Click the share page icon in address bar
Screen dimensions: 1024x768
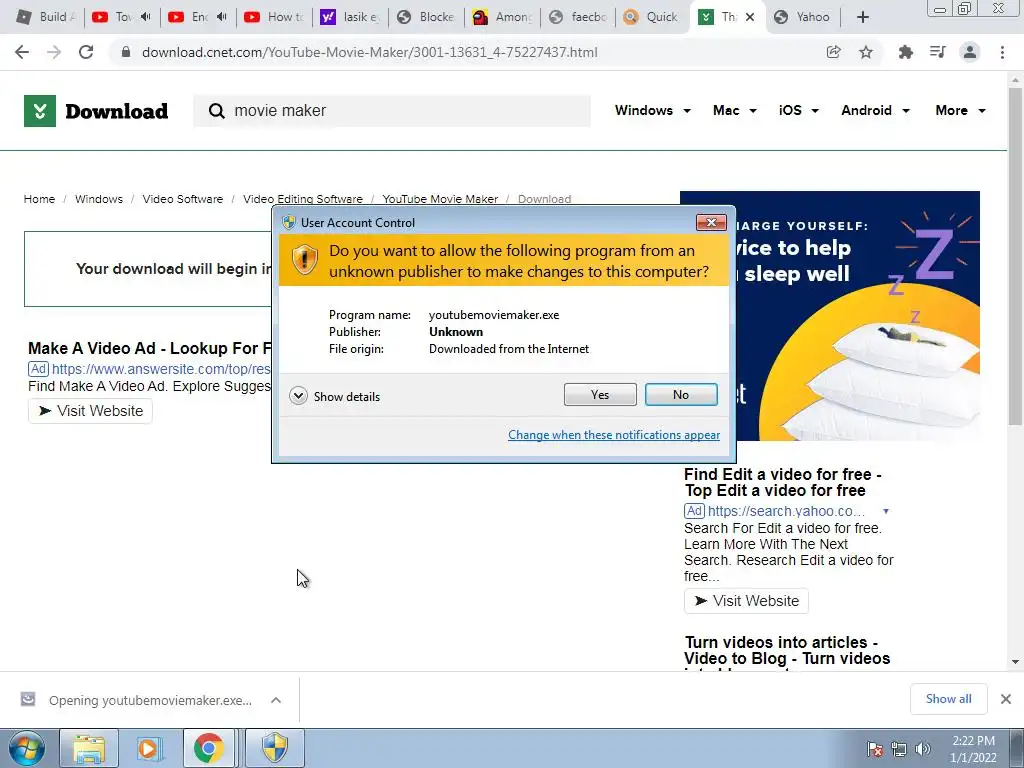833,52
